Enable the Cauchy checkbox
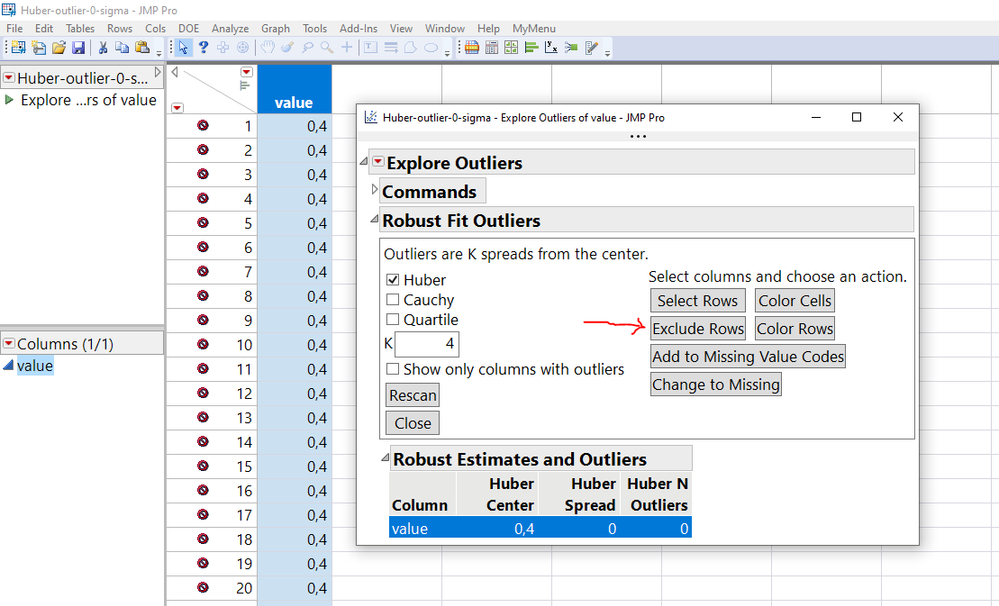This screenshot has width=999, height=606. [392, 300]
